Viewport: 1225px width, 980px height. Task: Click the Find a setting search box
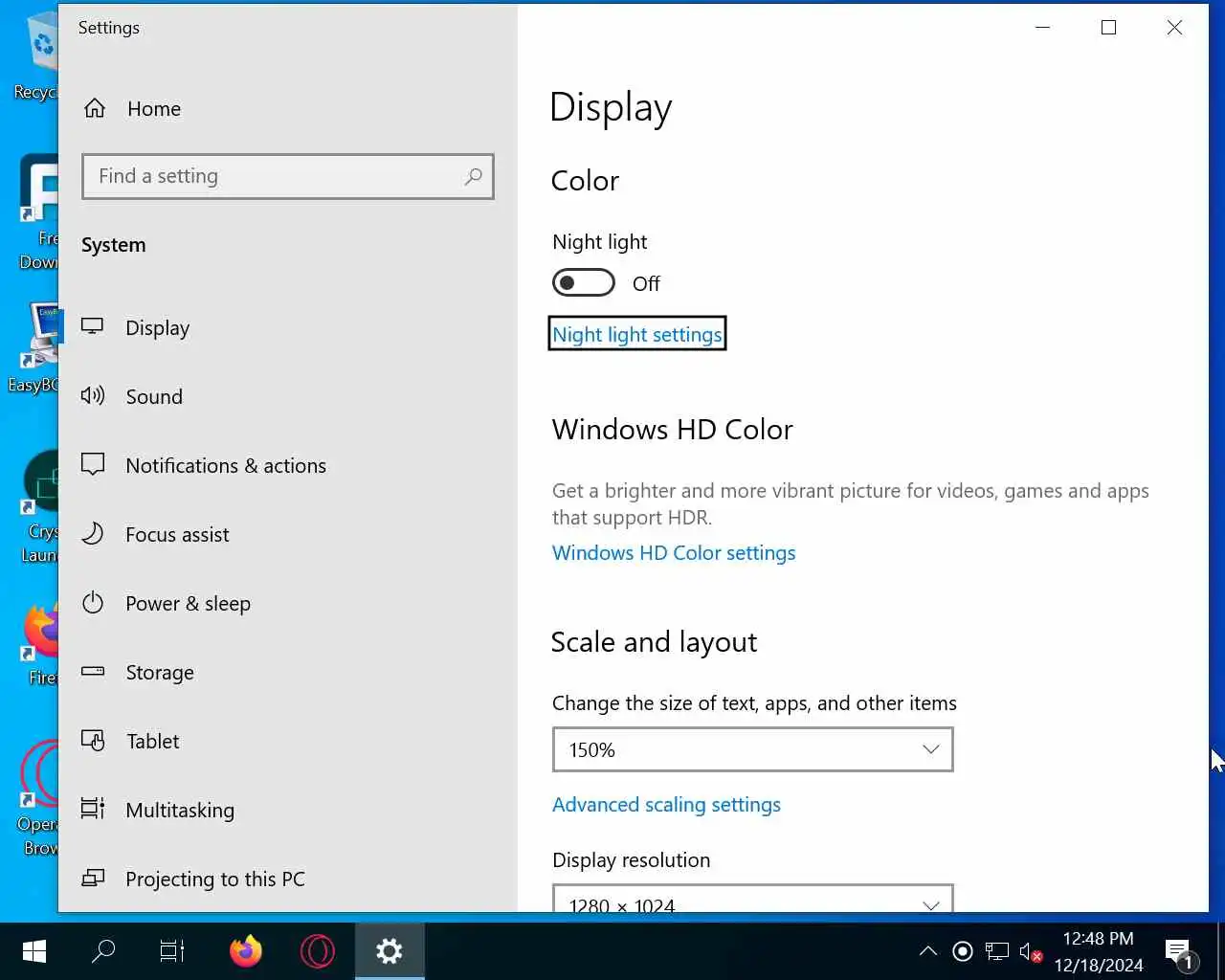(288, 176)
